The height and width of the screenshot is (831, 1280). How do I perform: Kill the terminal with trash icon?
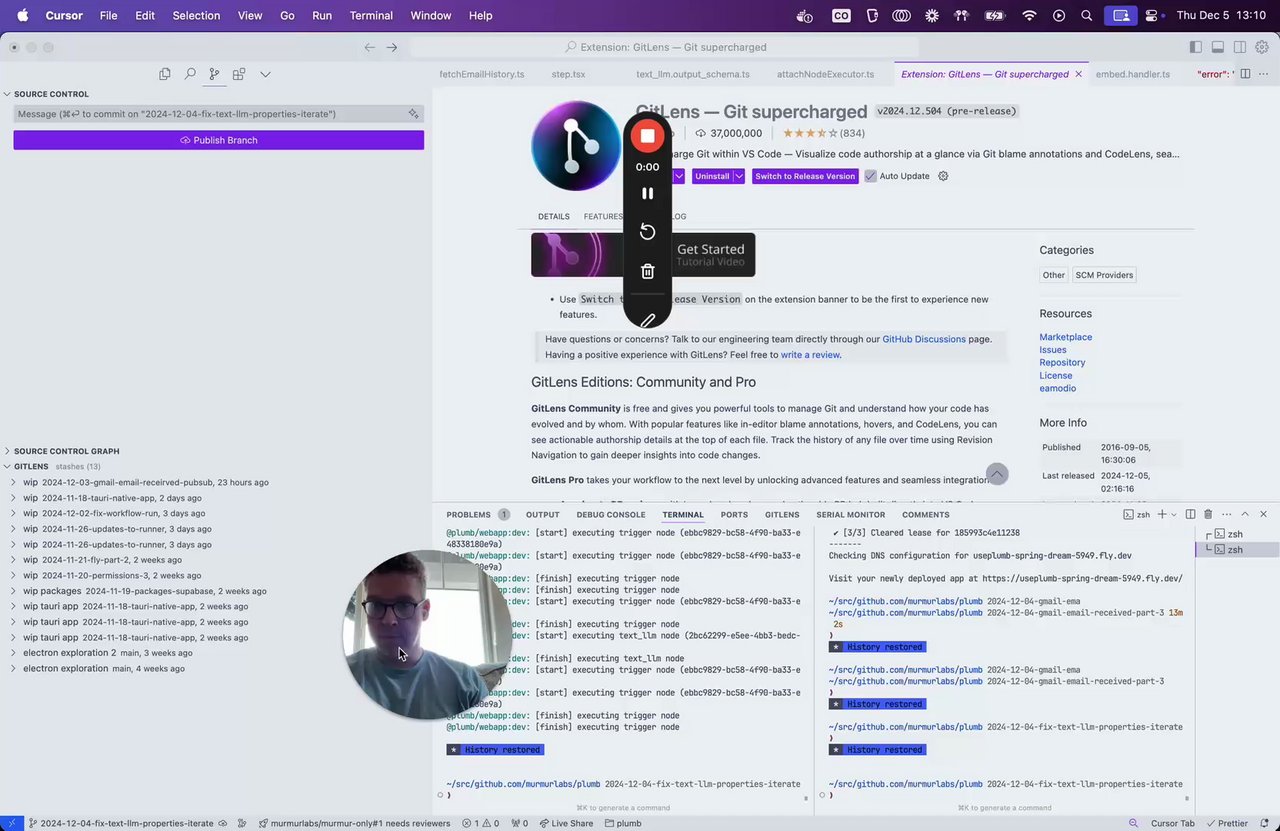coord(1208,514)
